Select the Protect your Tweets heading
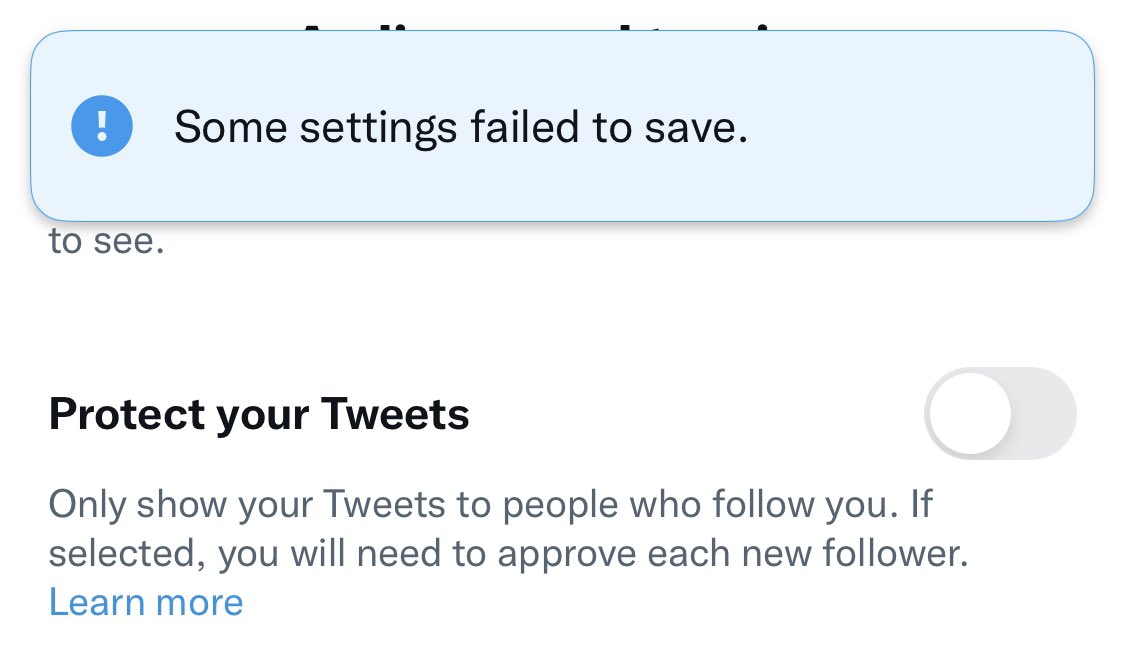The image size is (1125, 660). [259, 413]
